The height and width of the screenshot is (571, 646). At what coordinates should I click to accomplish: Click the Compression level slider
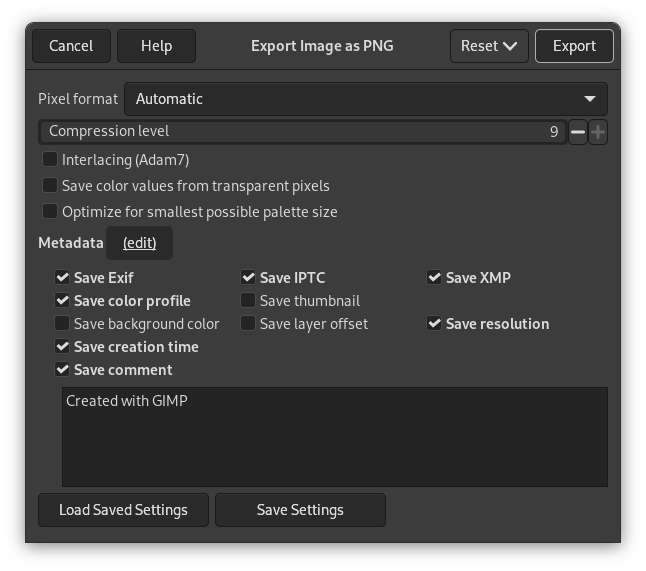pyautogui.click(x=300, y=132)
